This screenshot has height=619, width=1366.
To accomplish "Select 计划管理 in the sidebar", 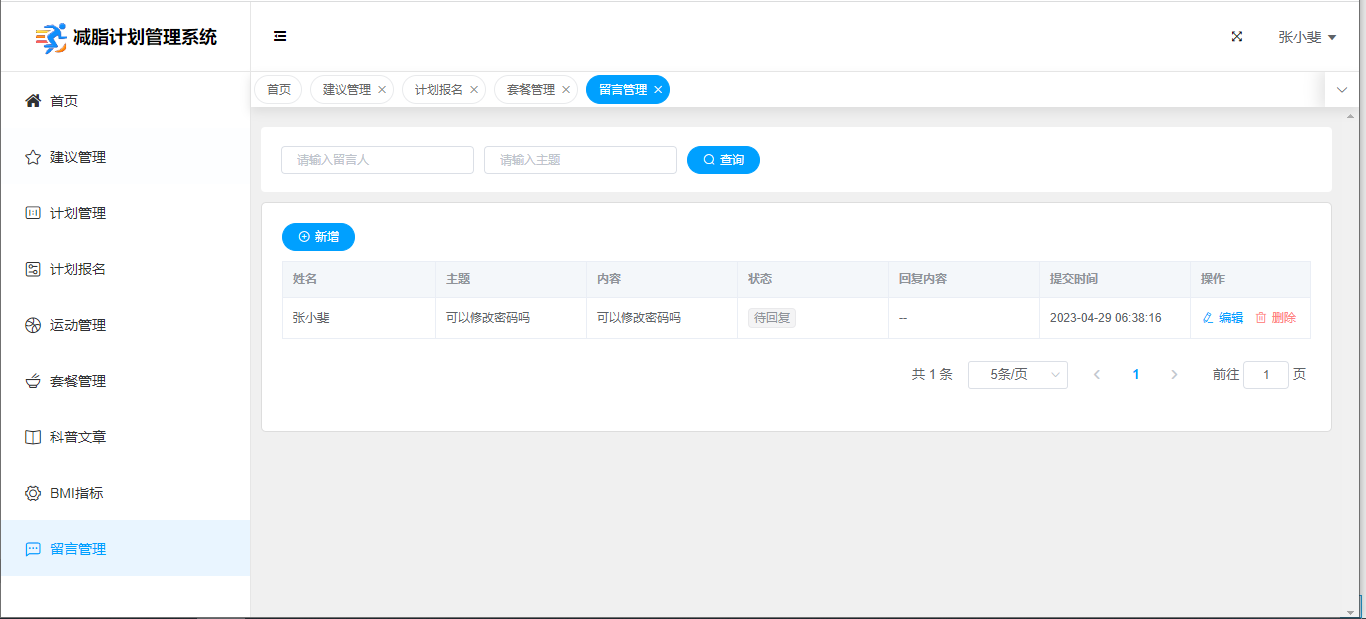I will pos(78,213).
